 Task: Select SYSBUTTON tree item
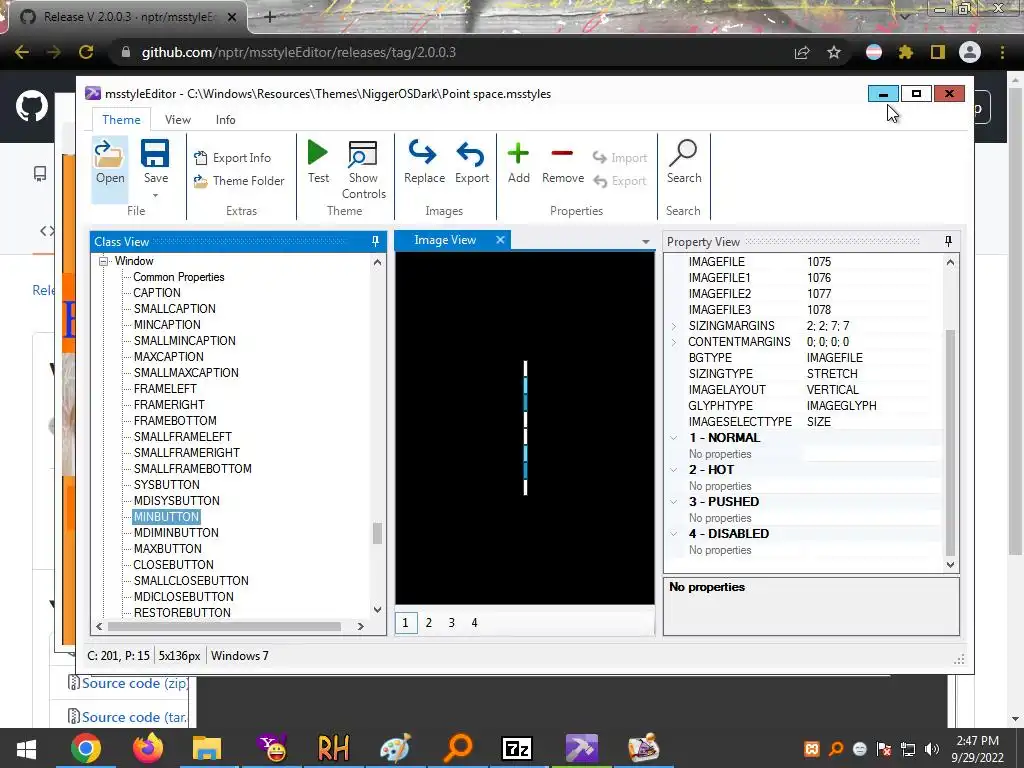pyautogui.click(x=167, y=485)
